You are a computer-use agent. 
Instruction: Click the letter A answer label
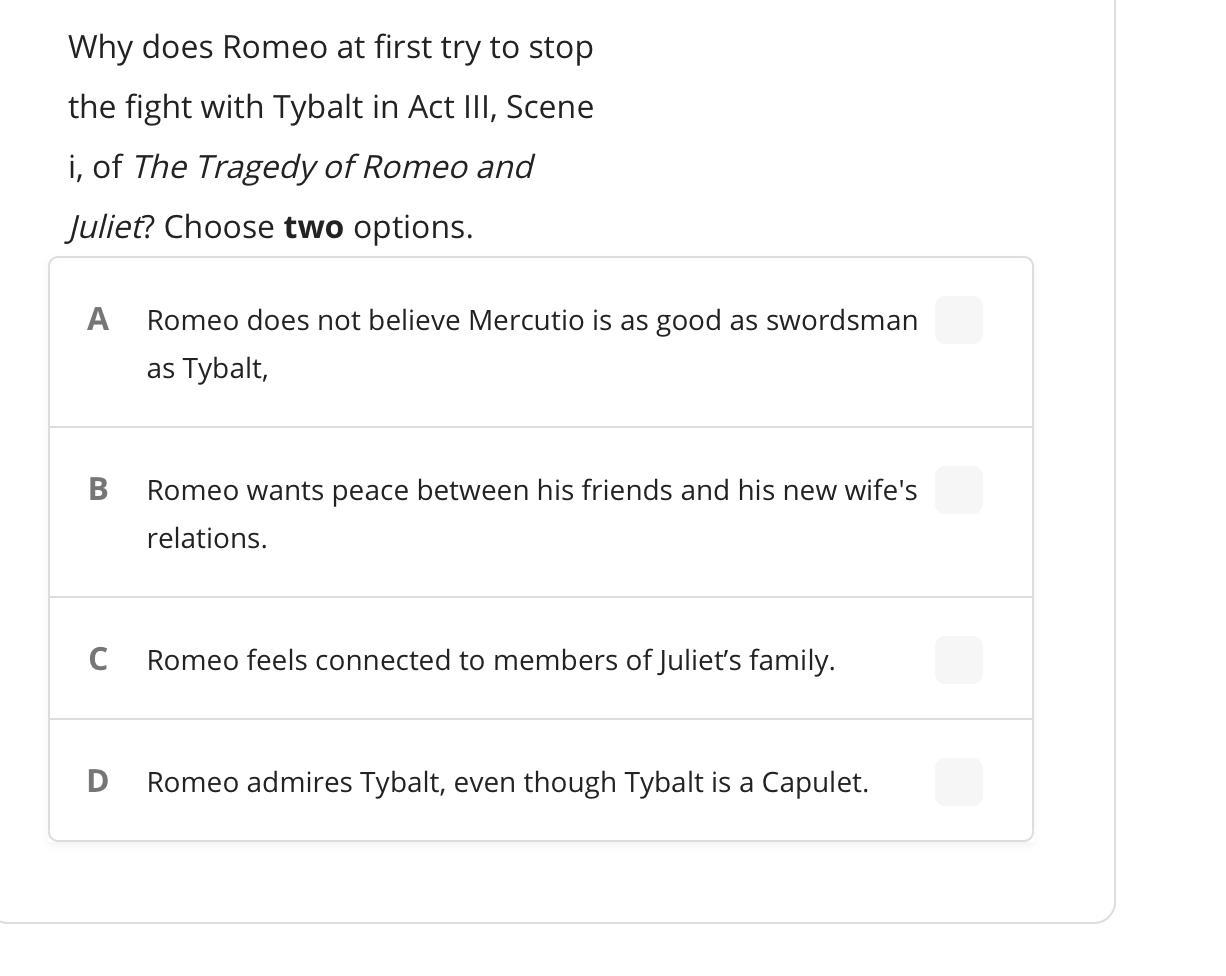pos(98,319)
